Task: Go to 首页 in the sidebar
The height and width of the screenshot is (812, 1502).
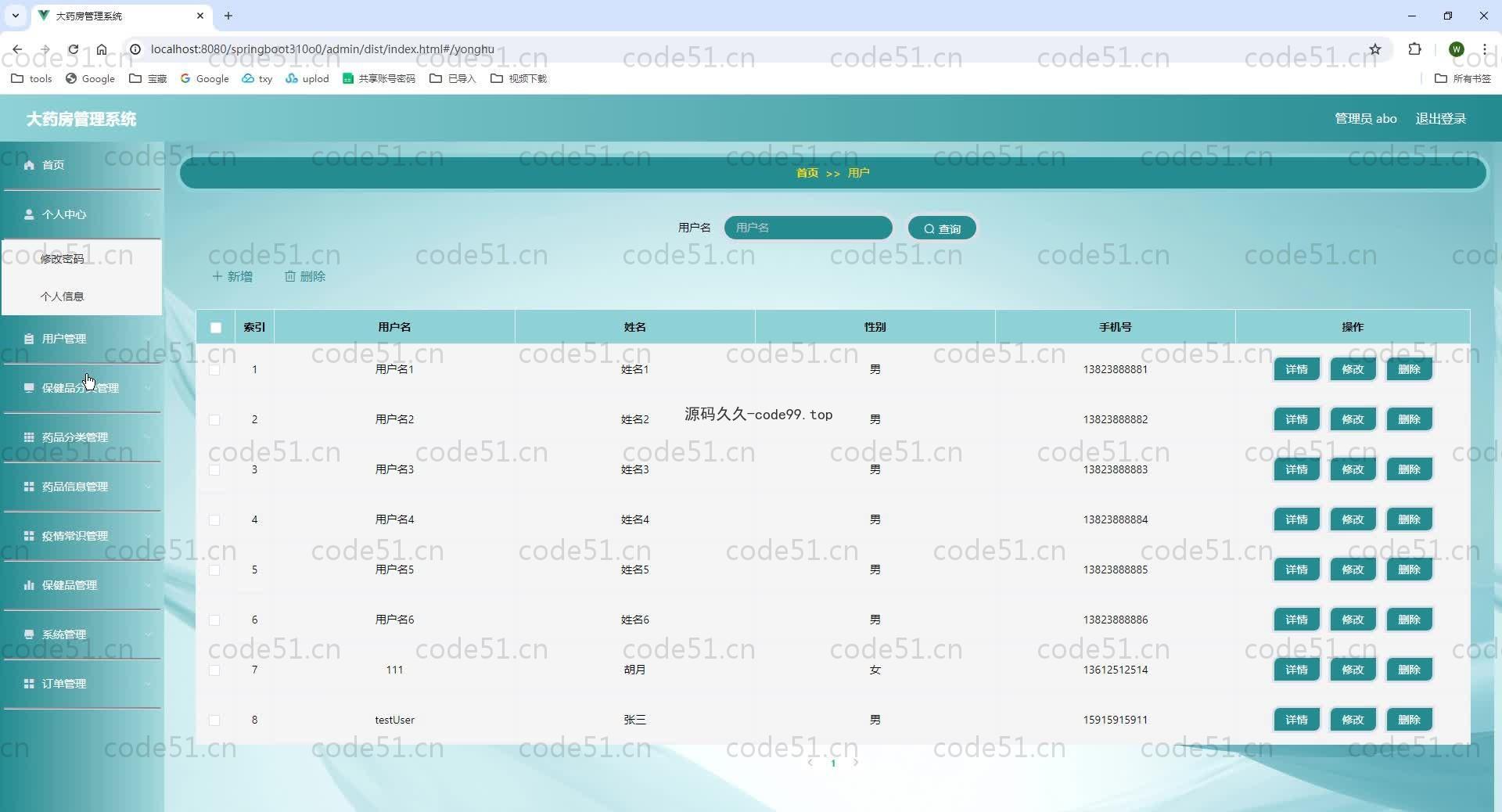Action: tap(81, 165)
